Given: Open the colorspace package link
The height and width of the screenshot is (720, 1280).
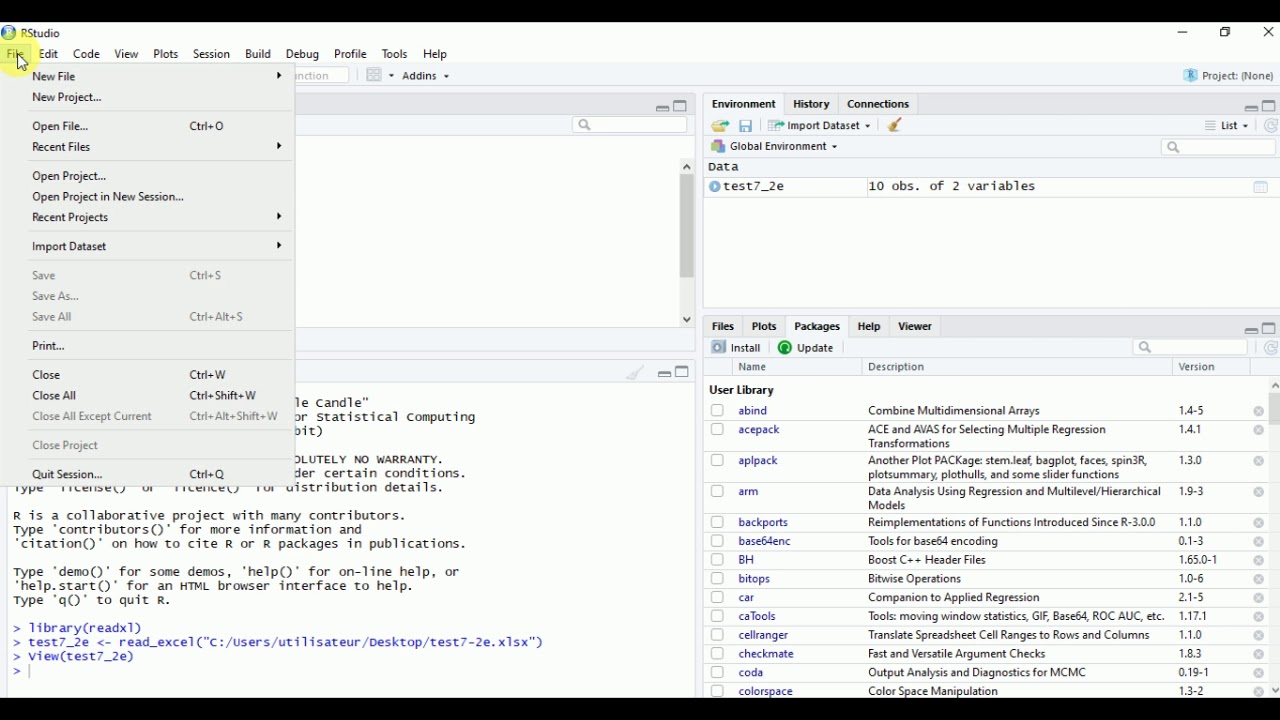Looking at the screenshot, I should click(766, 692).
